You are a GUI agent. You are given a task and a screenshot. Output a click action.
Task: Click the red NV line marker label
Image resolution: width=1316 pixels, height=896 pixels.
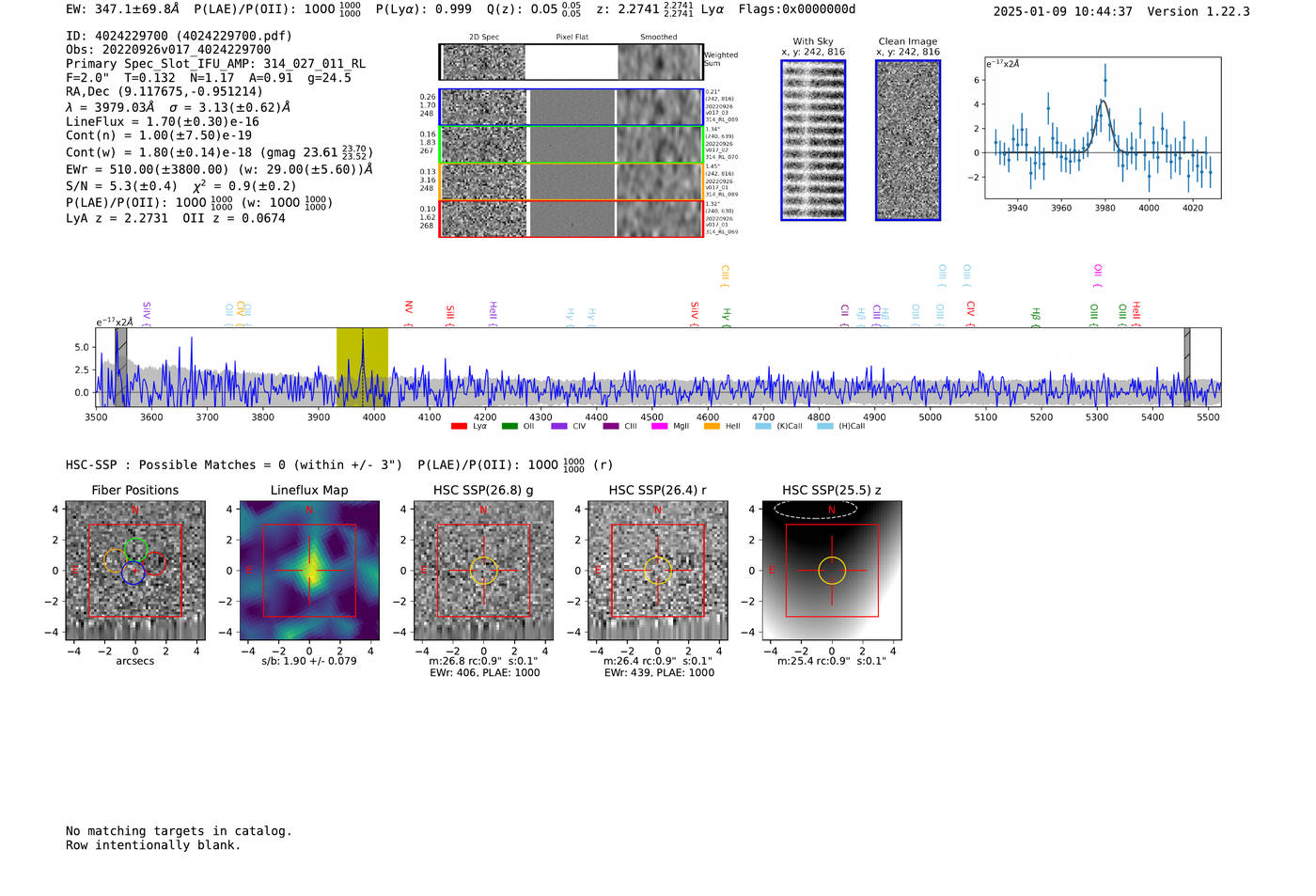(x=408, y=307)
